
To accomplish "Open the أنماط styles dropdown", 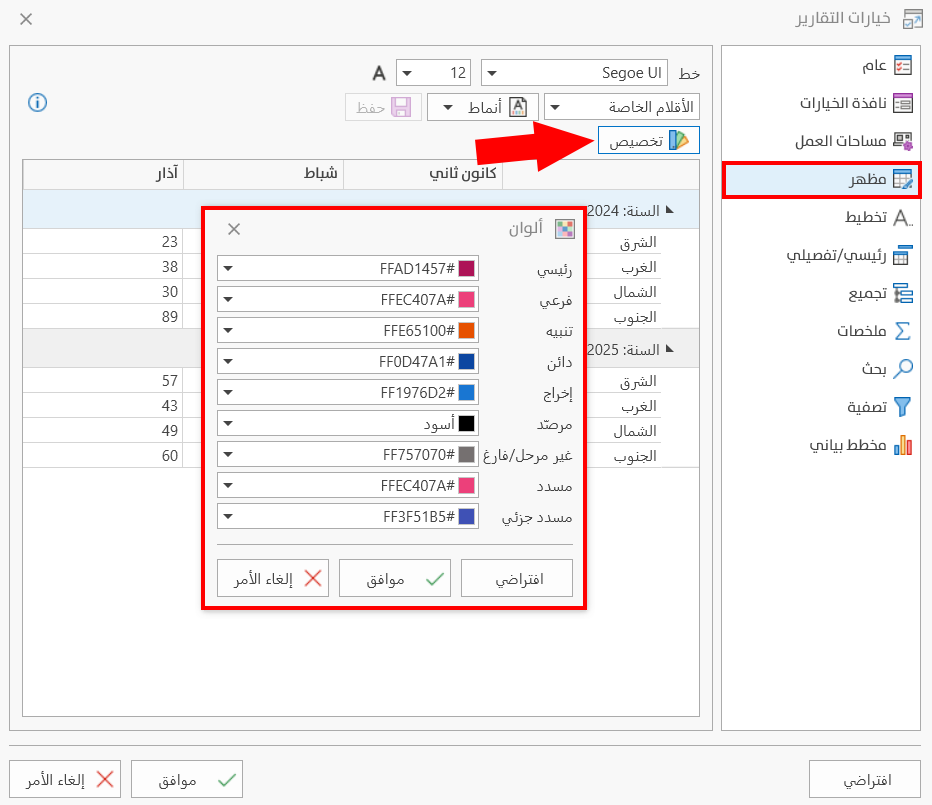I will pos(483,107).
